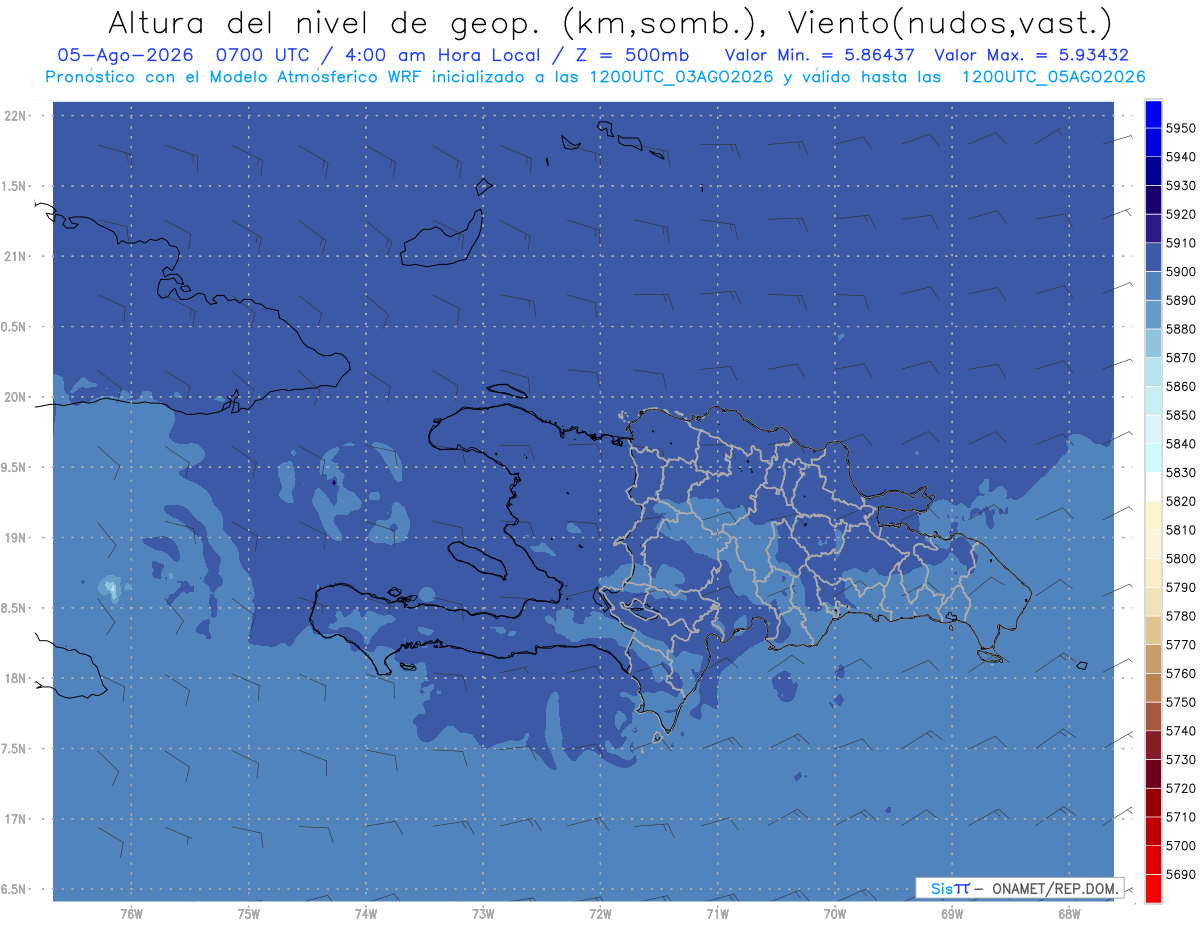The image size is (1200, 927).
Task: Click the '17N' latitude axis label
Action: (15, 819)
